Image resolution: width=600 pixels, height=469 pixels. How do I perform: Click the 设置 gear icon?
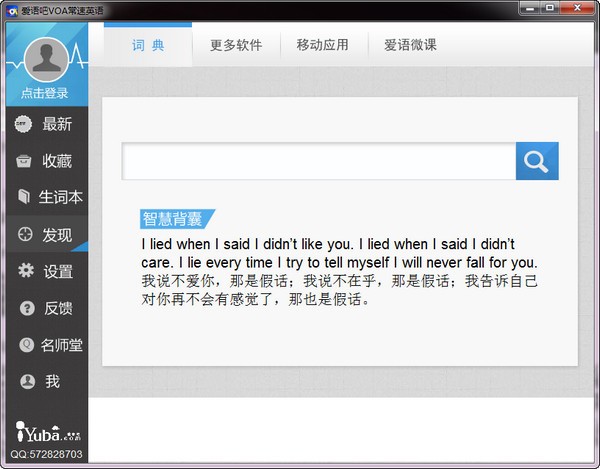26,270
